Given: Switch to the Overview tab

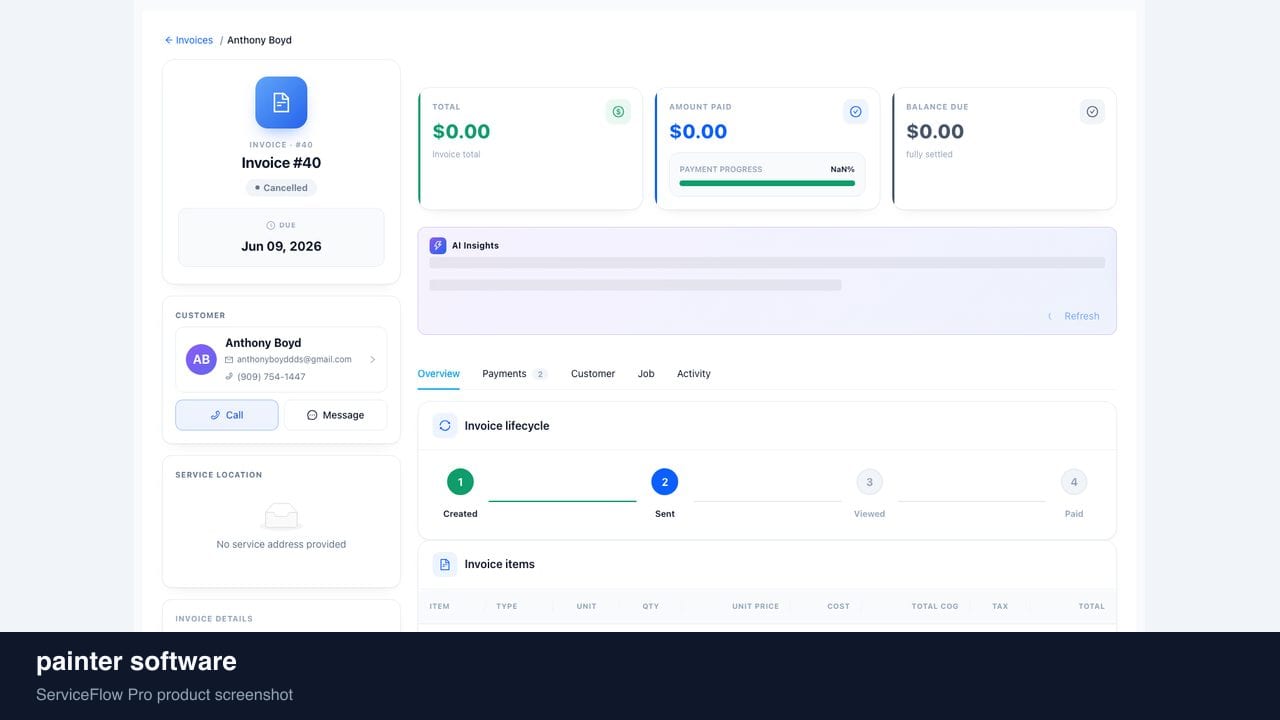Looking at the screenshot, I should click(438, 374).
